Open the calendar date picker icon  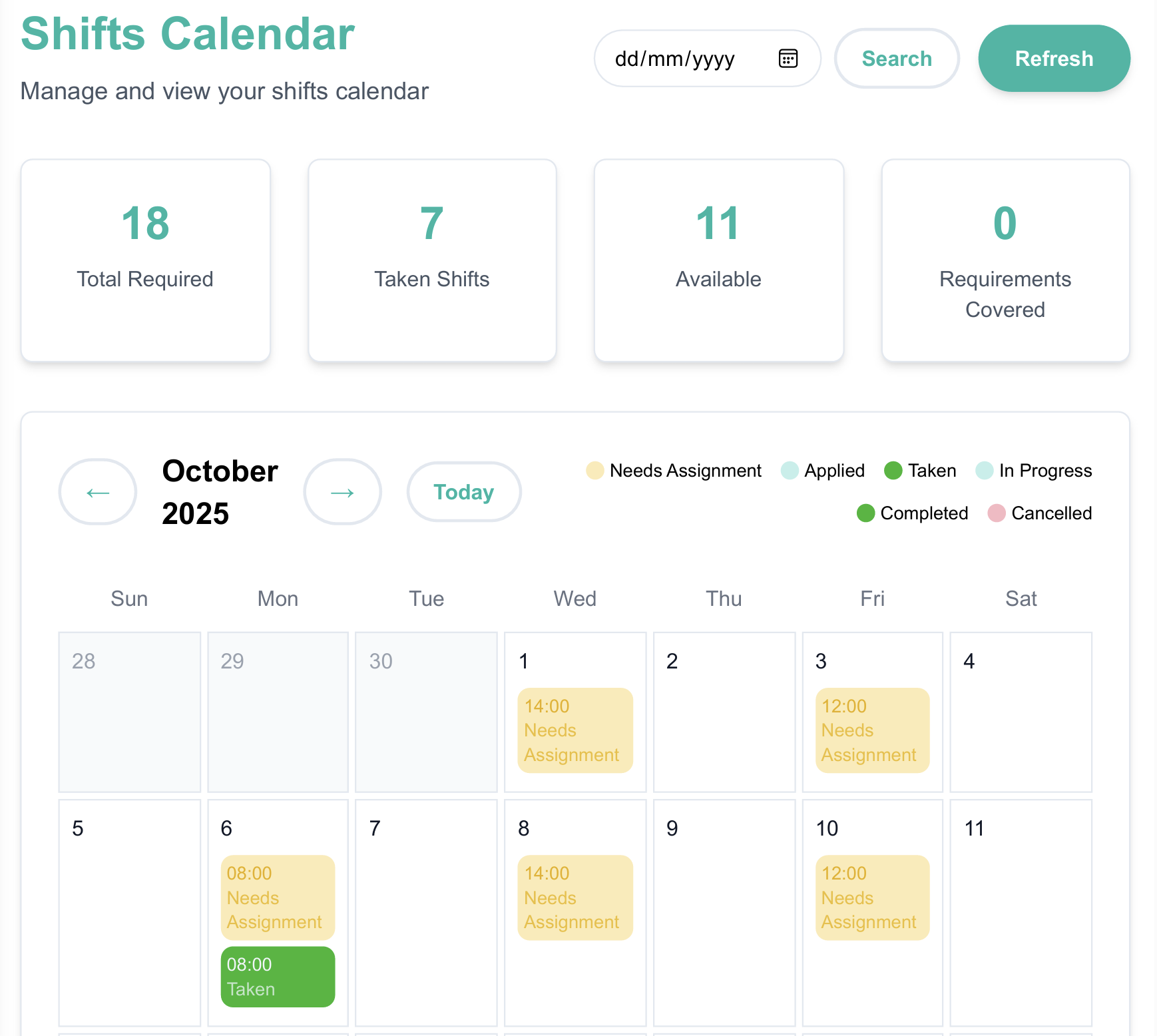788,59
